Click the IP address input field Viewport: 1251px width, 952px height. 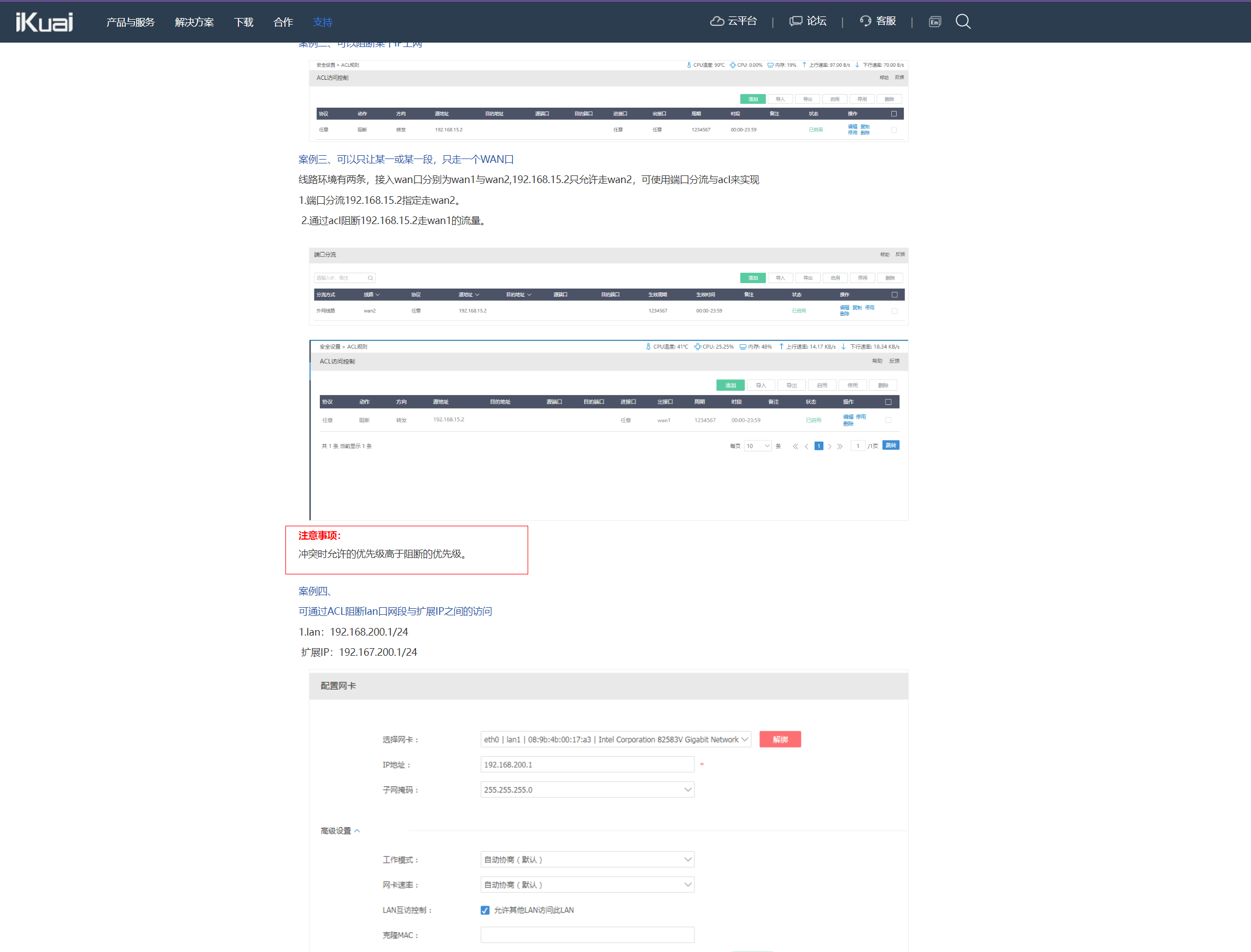pos(587,765)
